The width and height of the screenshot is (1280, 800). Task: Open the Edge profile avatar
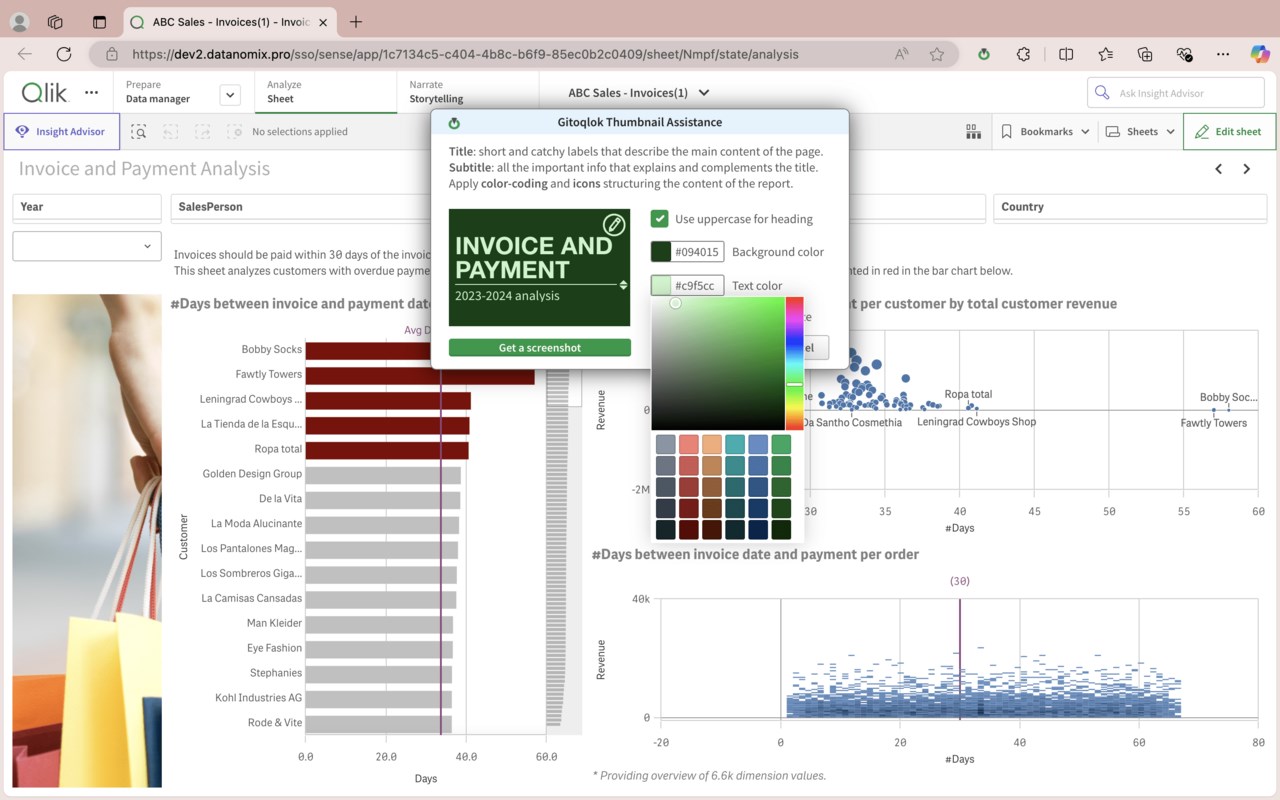(x=20, y=22)
